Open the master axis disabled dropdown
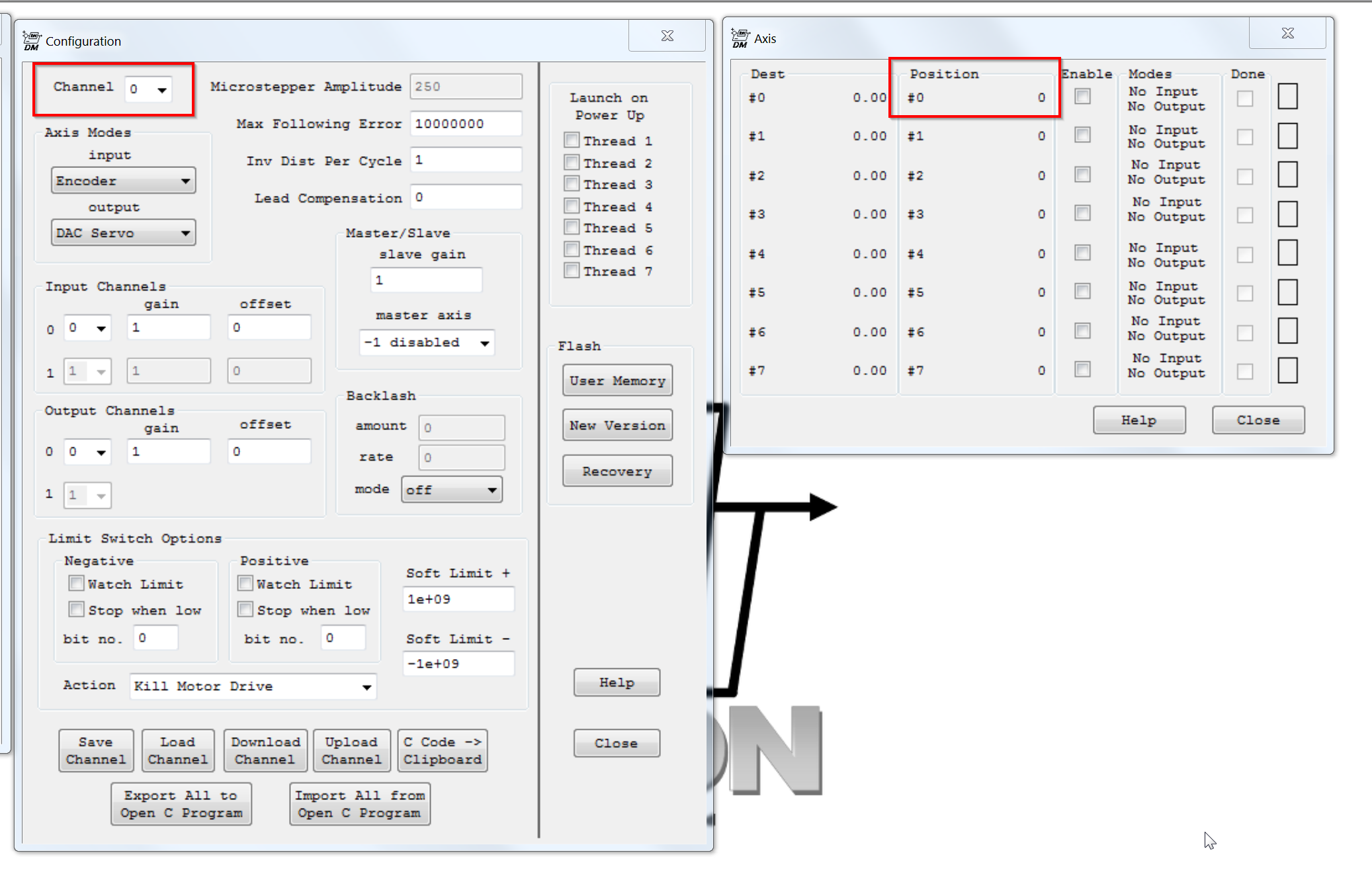Image resolution: width=1372 pixels, height=888 pixels. coord(486,342)
